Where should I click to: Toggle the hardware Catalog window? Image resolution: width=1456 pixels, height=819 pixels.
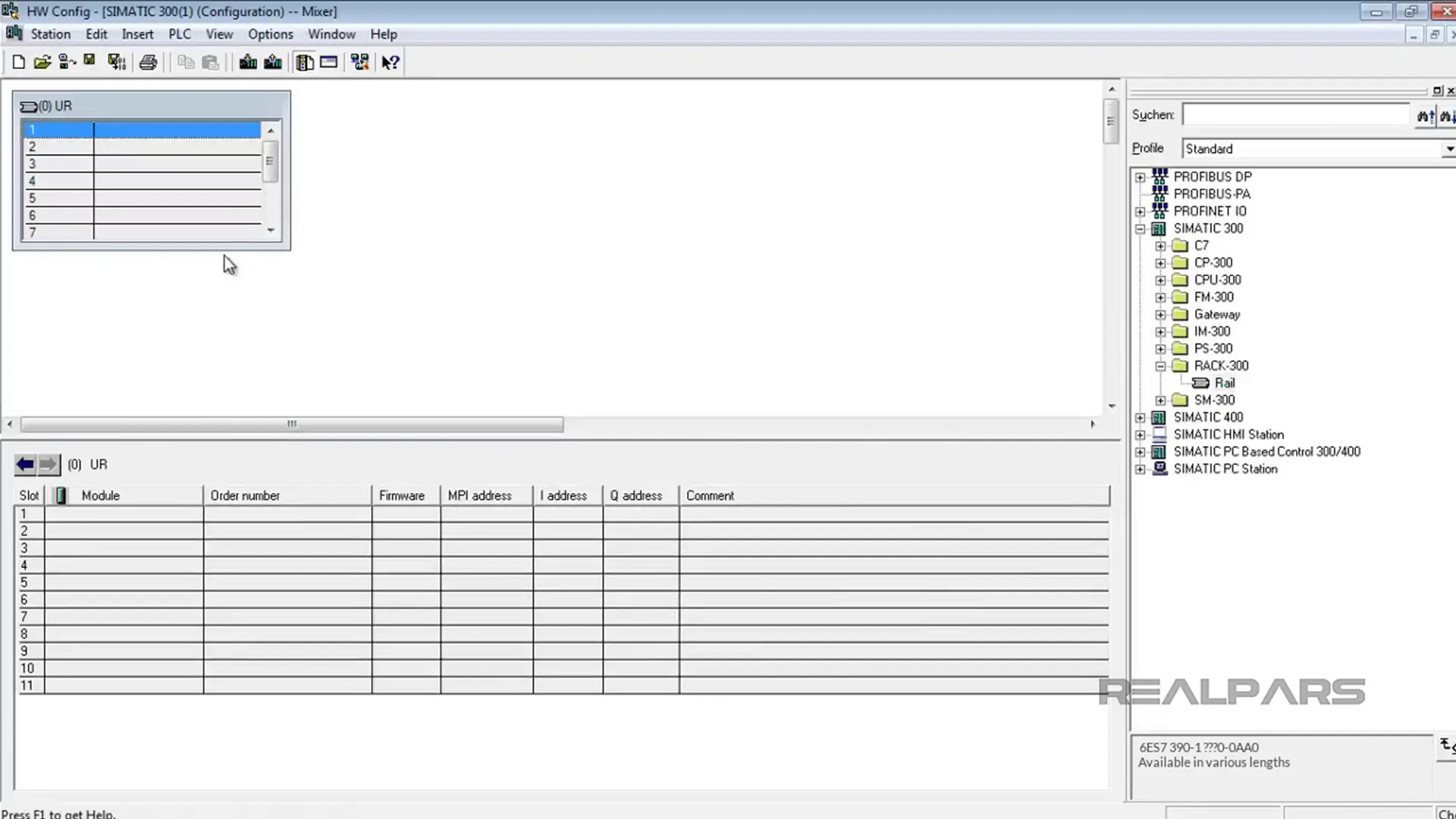point(305,61)
